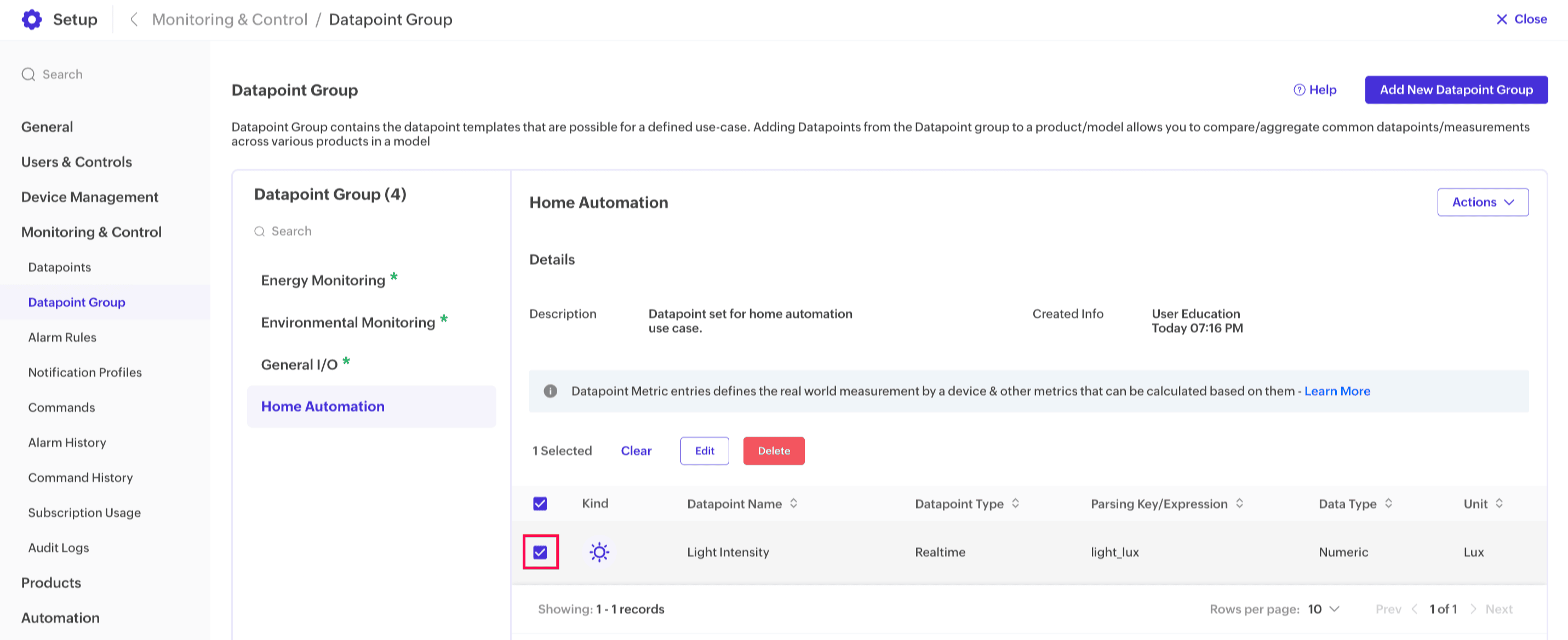This screenshot has height=640, width=1568.
Task: Sort by Datapoint Type column arrows
Action: [x=1015, y=504]
